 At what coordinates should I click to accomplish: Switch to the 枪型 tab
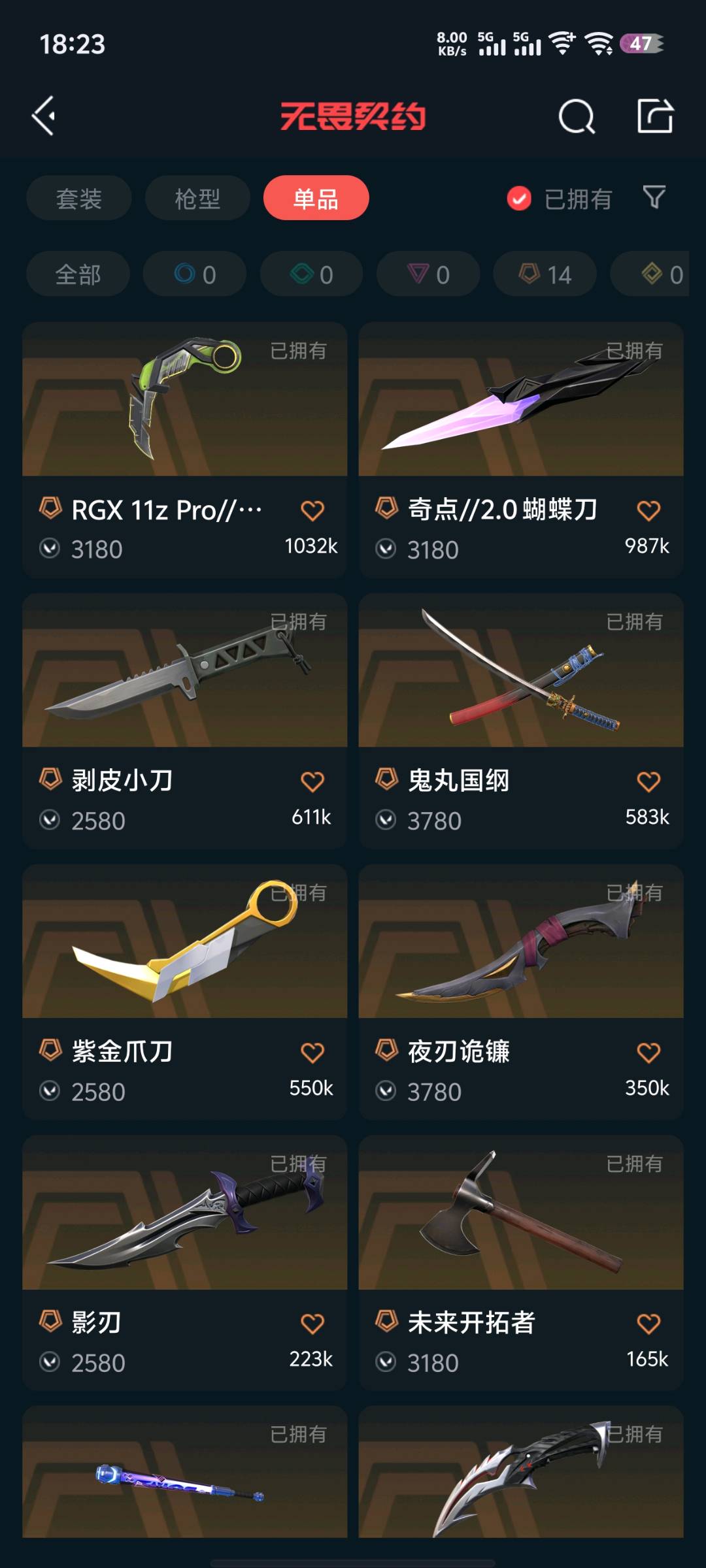[x=197, y=198]
